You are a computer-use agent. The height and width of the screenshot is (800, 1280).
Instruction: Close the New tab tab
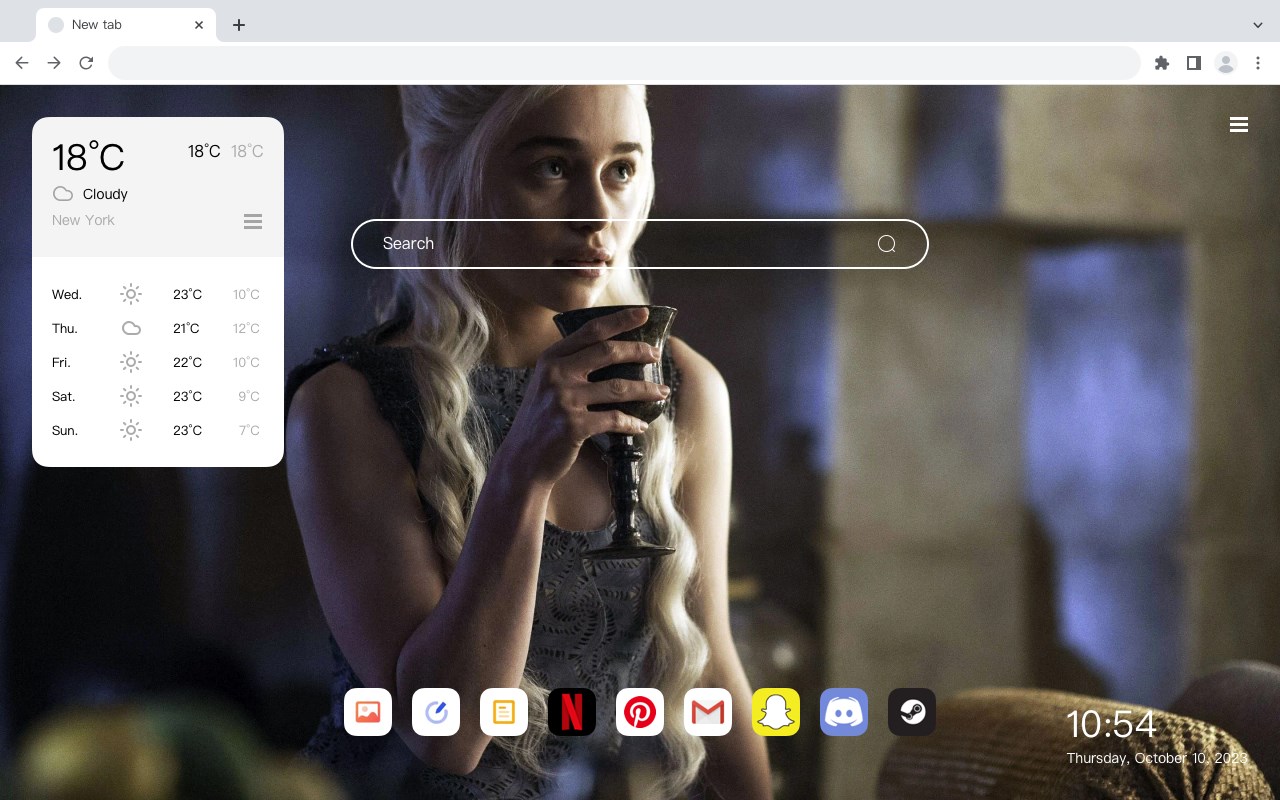pyautogui.click(x=199, y=25)
